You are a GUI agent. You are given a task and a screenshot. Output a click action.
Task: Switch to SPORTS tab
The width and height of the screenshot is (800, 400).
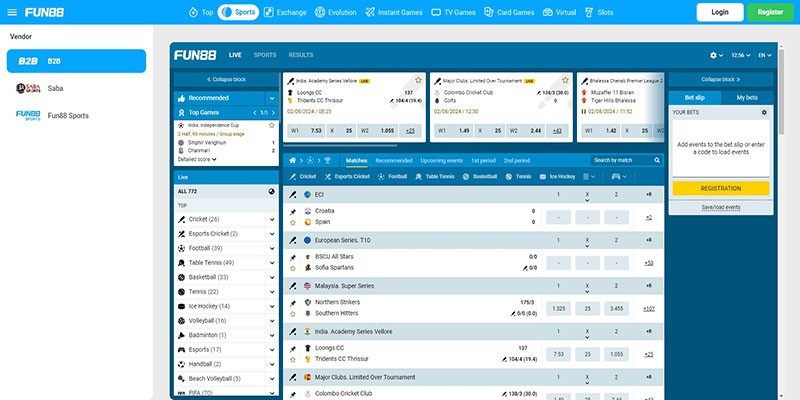coord(265,55)
